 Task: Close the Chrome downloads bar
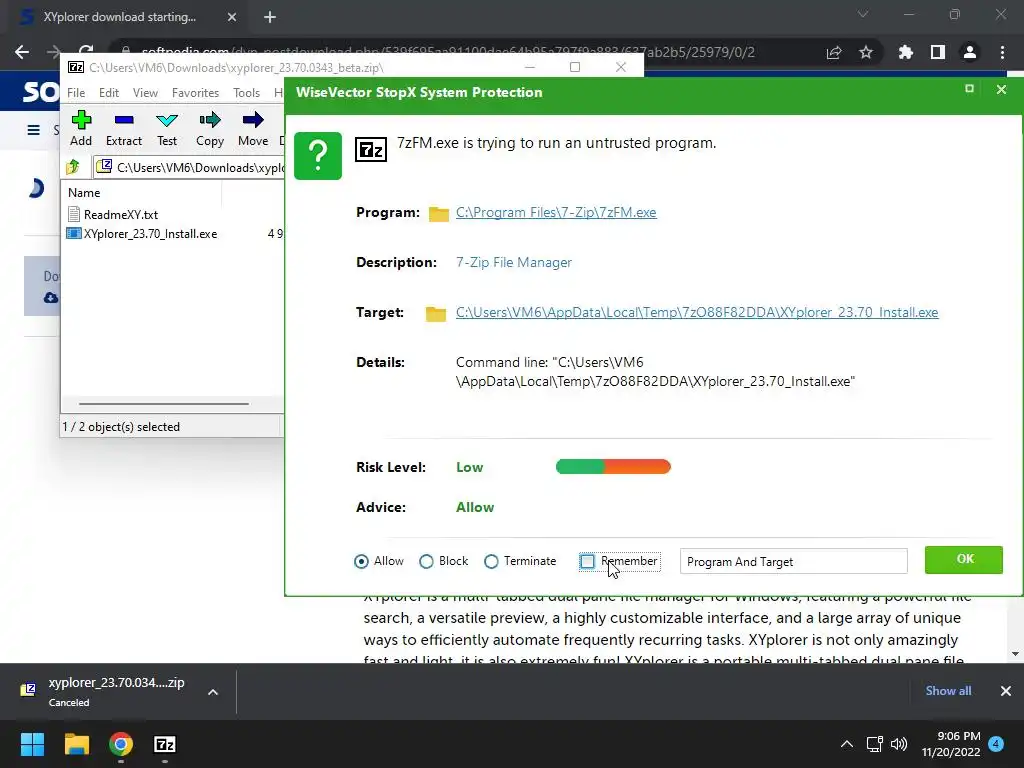[1006, 691]
